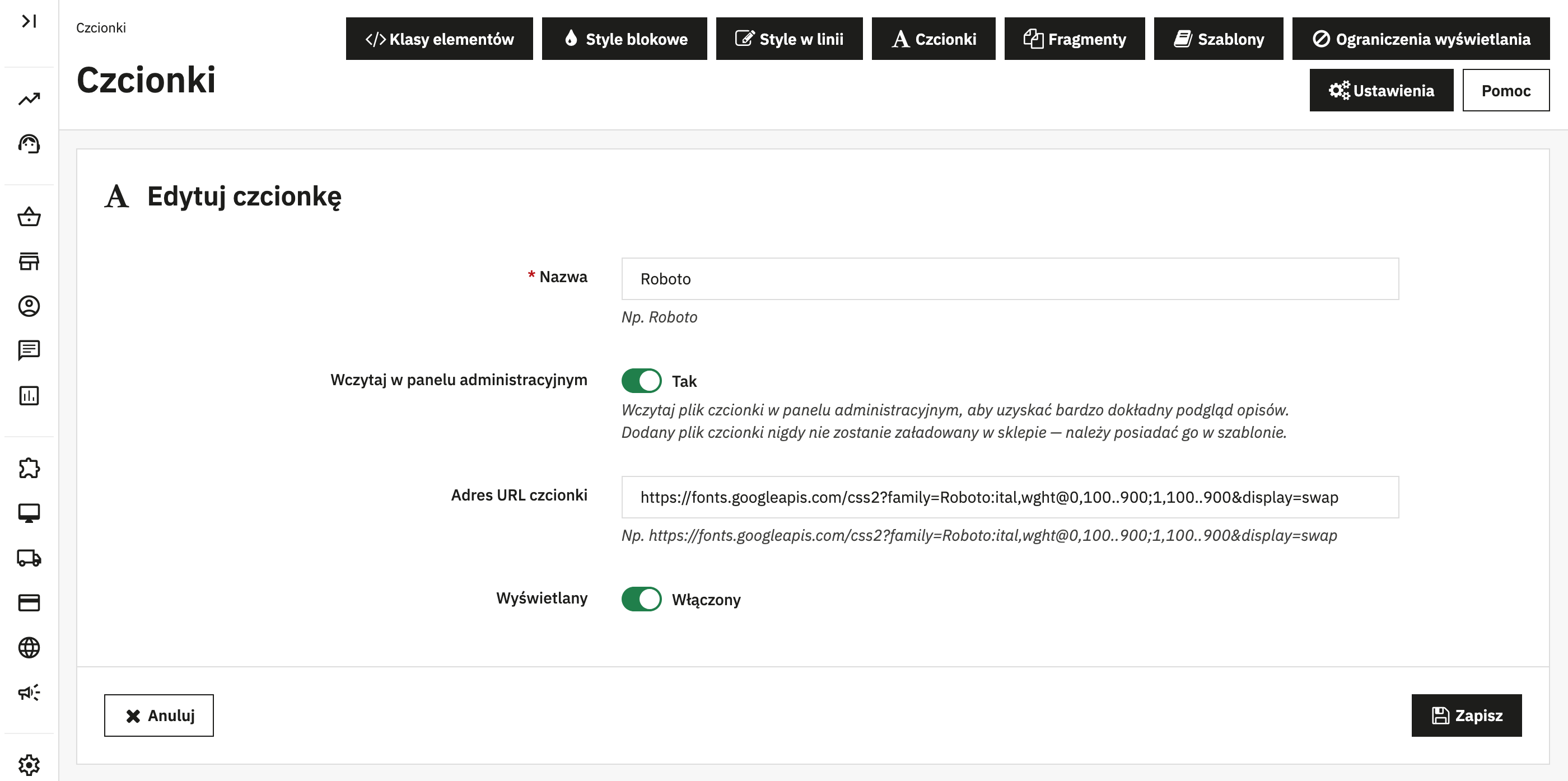
Task: Toggle the Wyświetlany switch off
Action: (x=641, y=599)
